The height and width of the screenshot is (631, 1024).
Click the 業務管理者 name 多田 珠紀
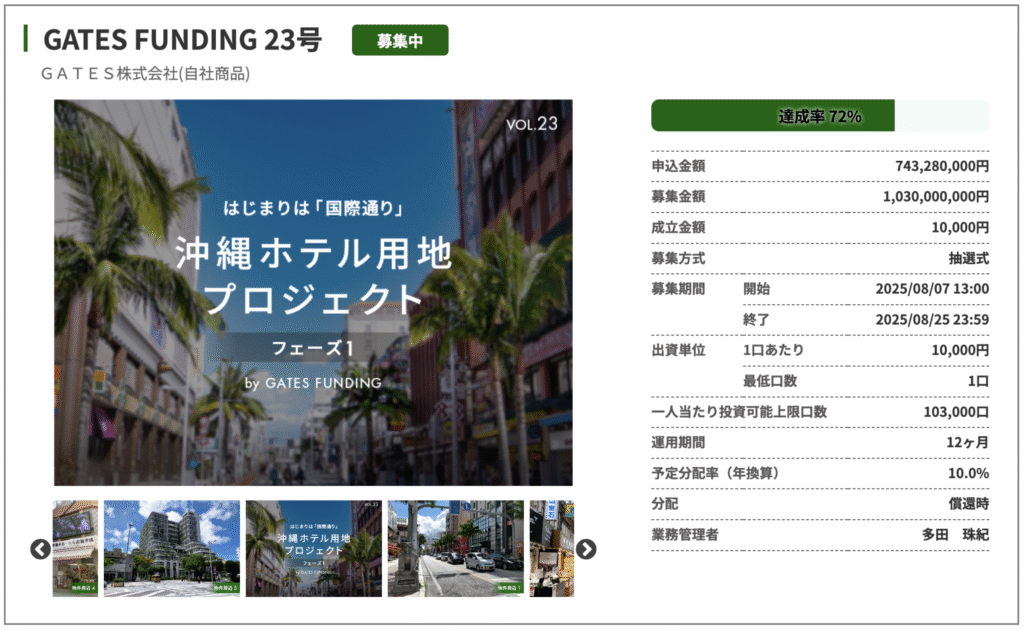[x=955, y=534]
